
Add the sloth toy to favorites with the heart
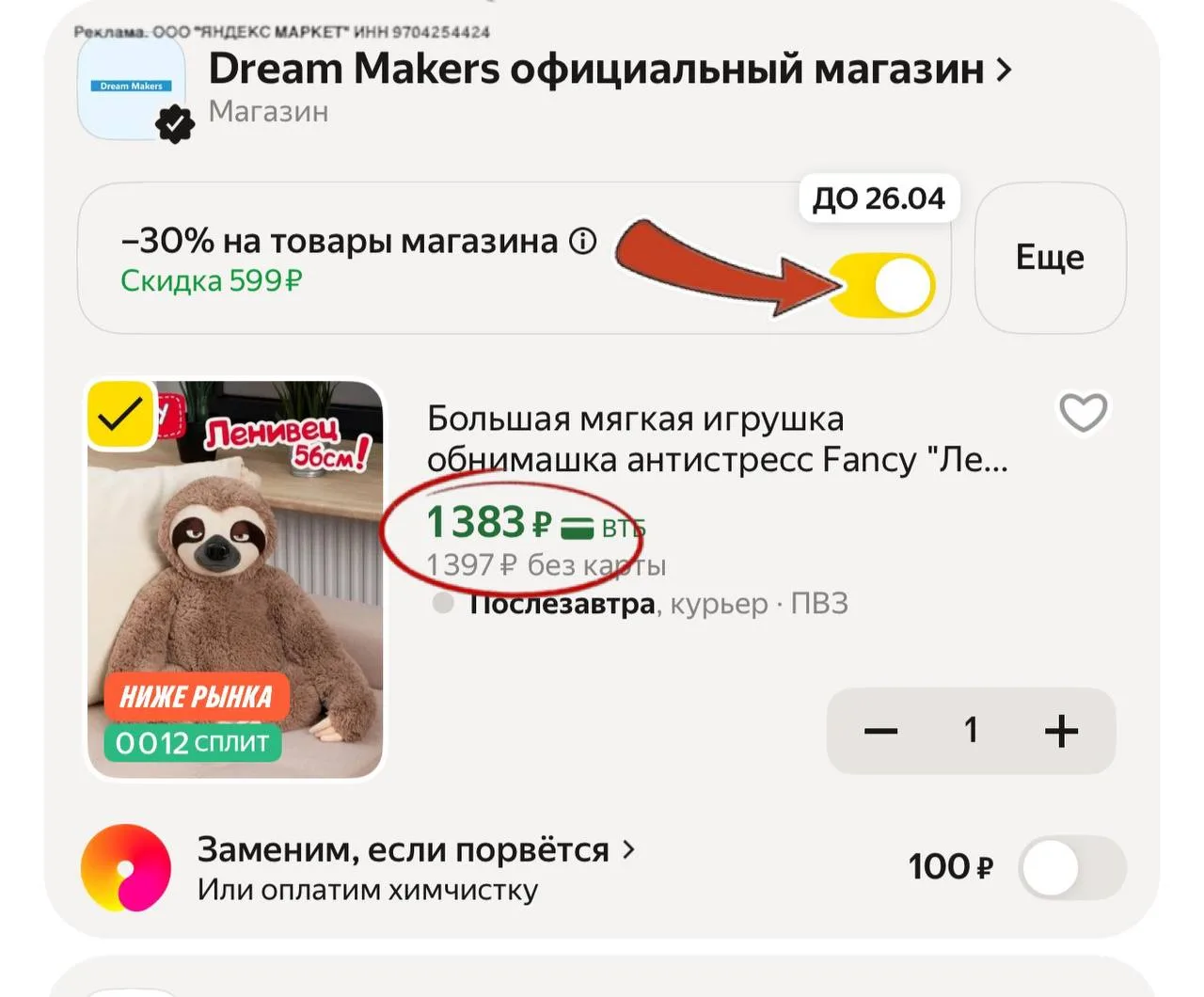point(1083,413)
